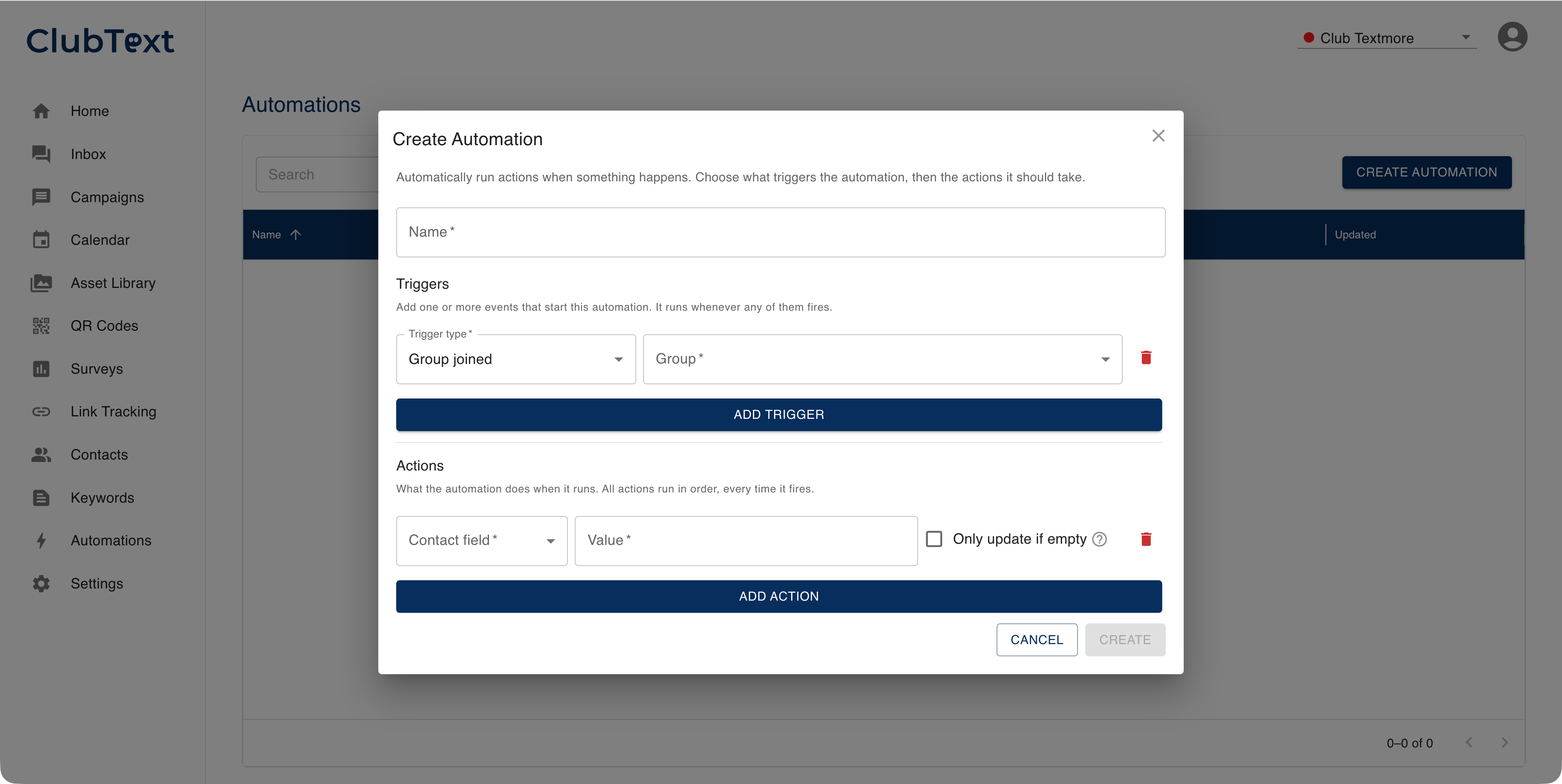
Task: Click the ADD ACTION button
Action: click(x=779, y=597)
